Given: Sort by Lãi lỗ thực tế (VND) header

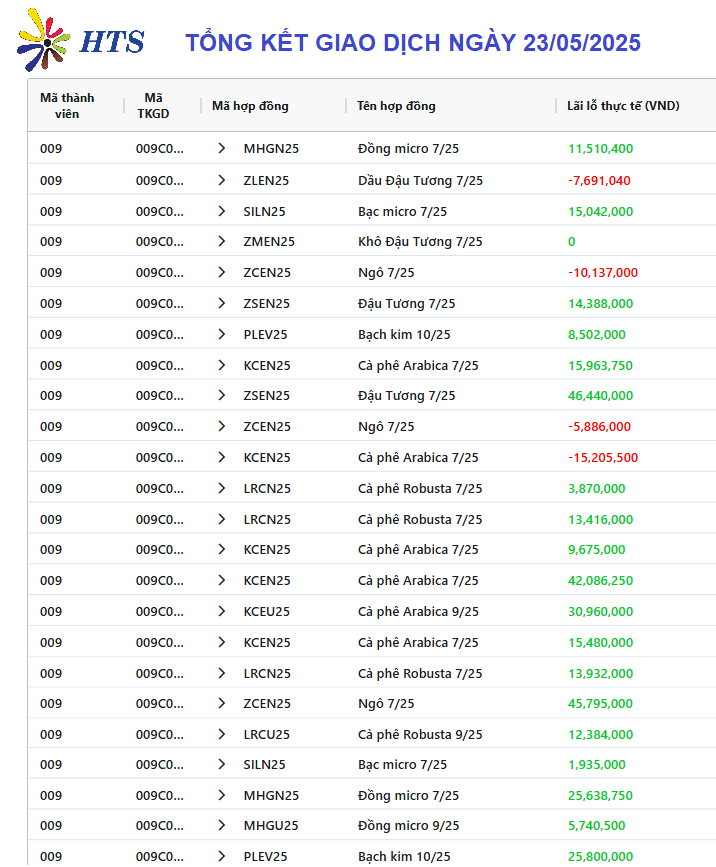Looking at the screenshot, I should click(x=623, y=106).
